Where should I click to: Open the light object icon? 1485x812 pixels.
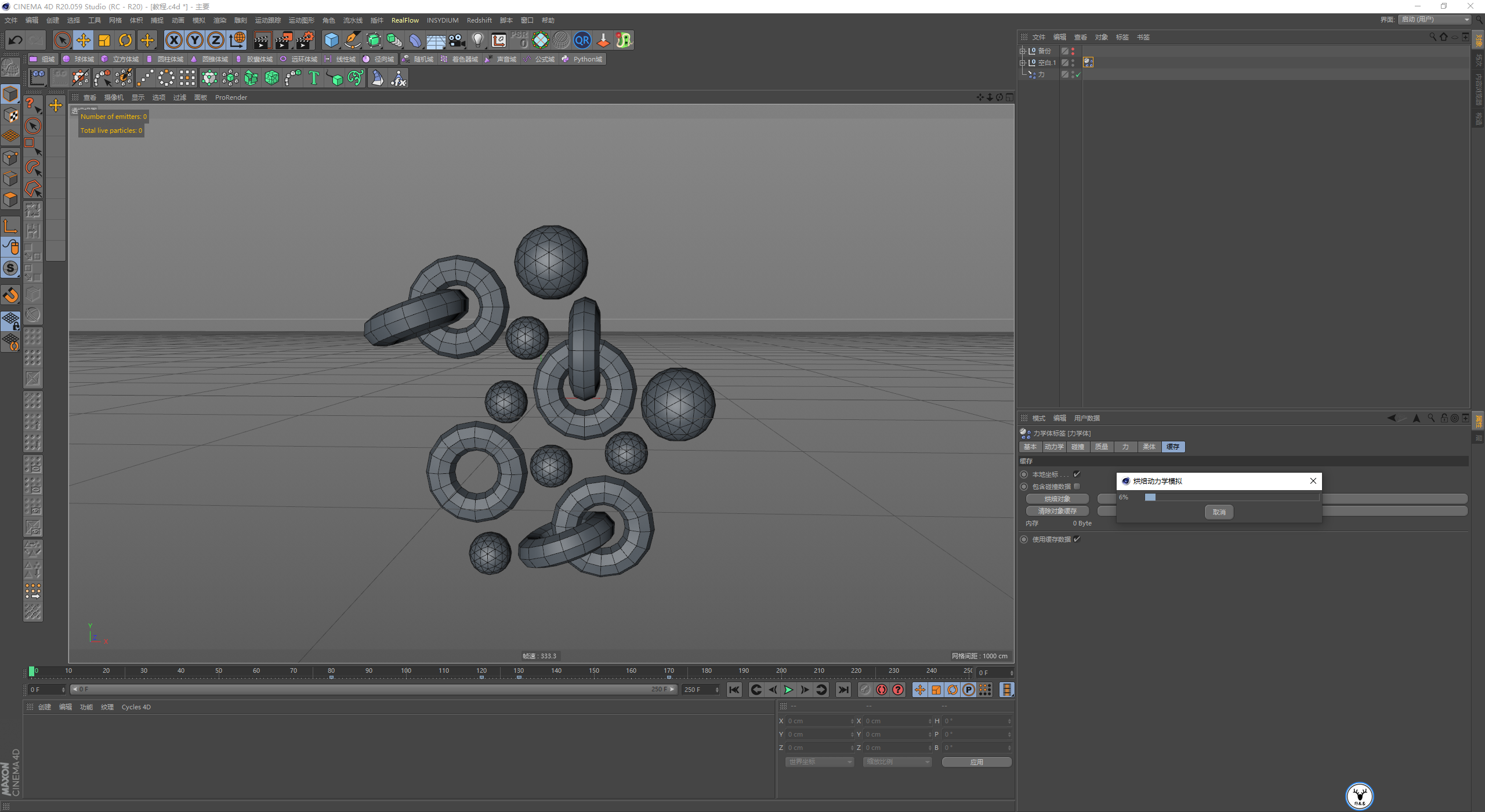pos(477,40)
